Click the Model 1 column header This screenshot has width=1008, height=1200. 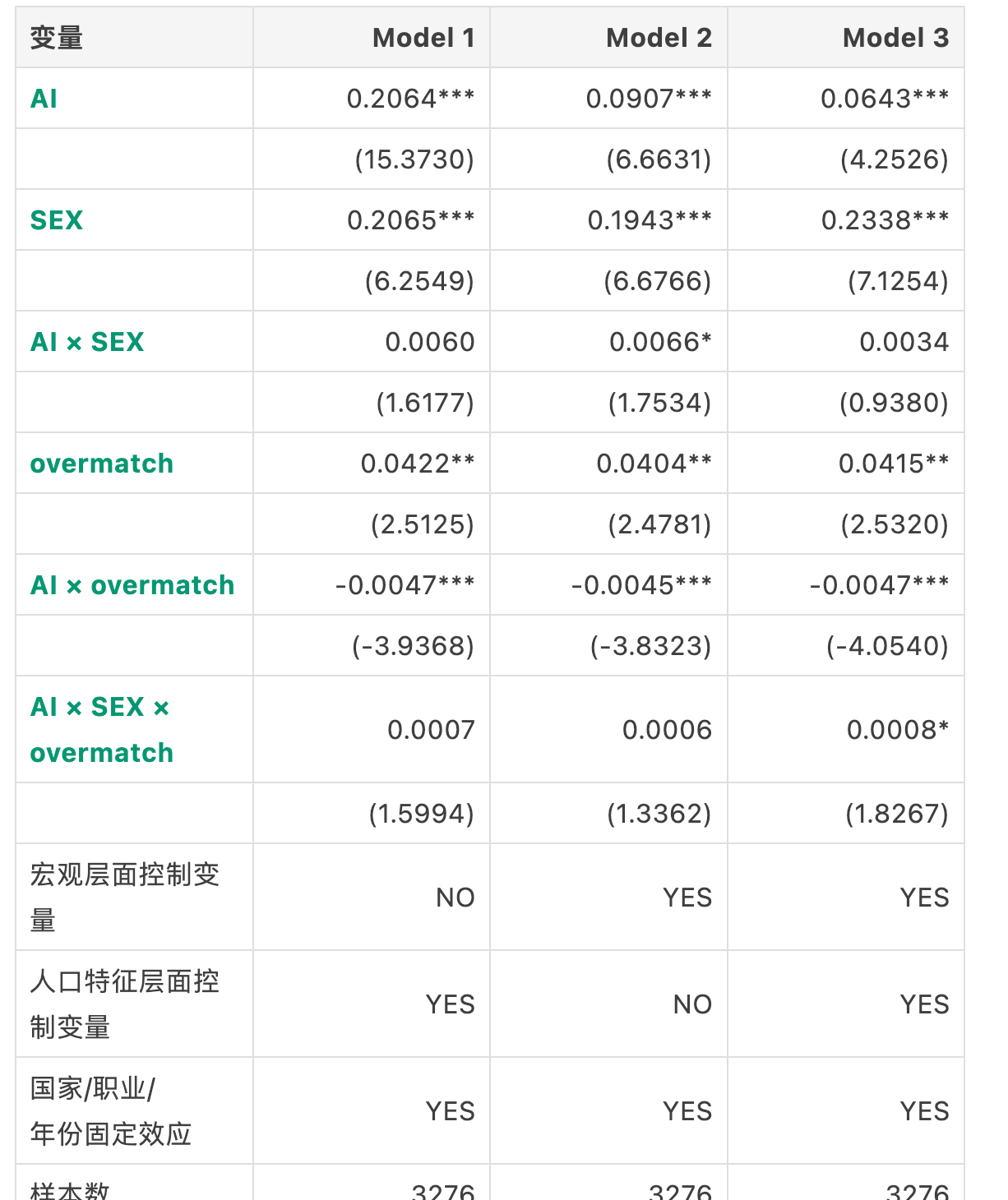click(423, 38)
